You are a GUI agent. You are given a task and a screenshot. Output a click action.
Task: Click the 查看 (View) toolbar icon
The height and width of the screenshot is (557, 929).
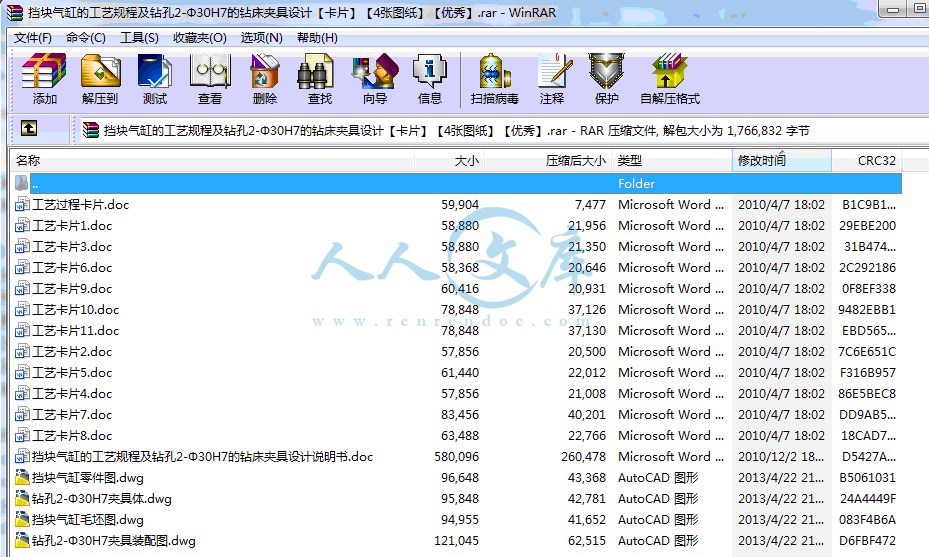point(210,71)
